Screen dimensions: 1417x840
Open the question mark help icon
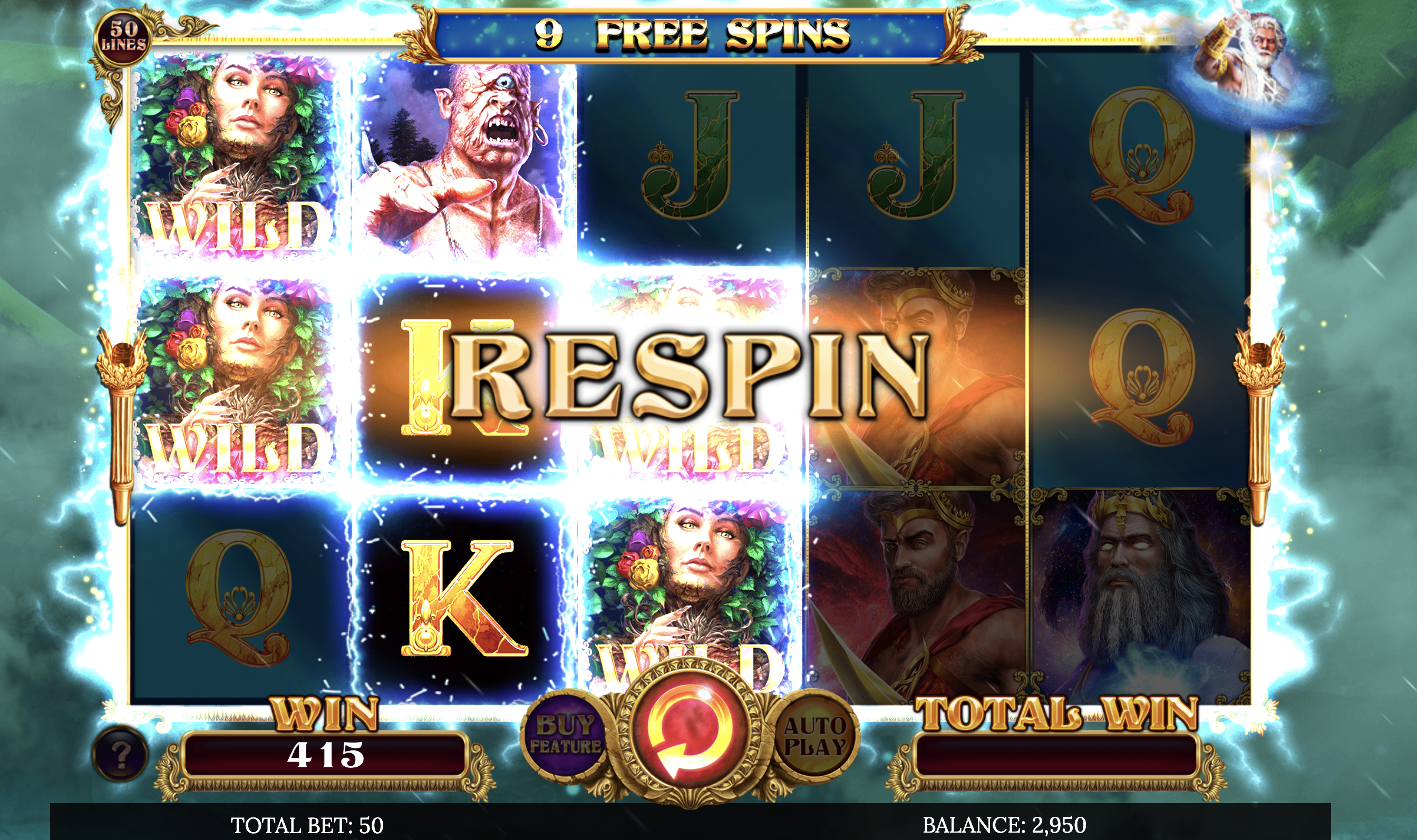coord(120,755)
